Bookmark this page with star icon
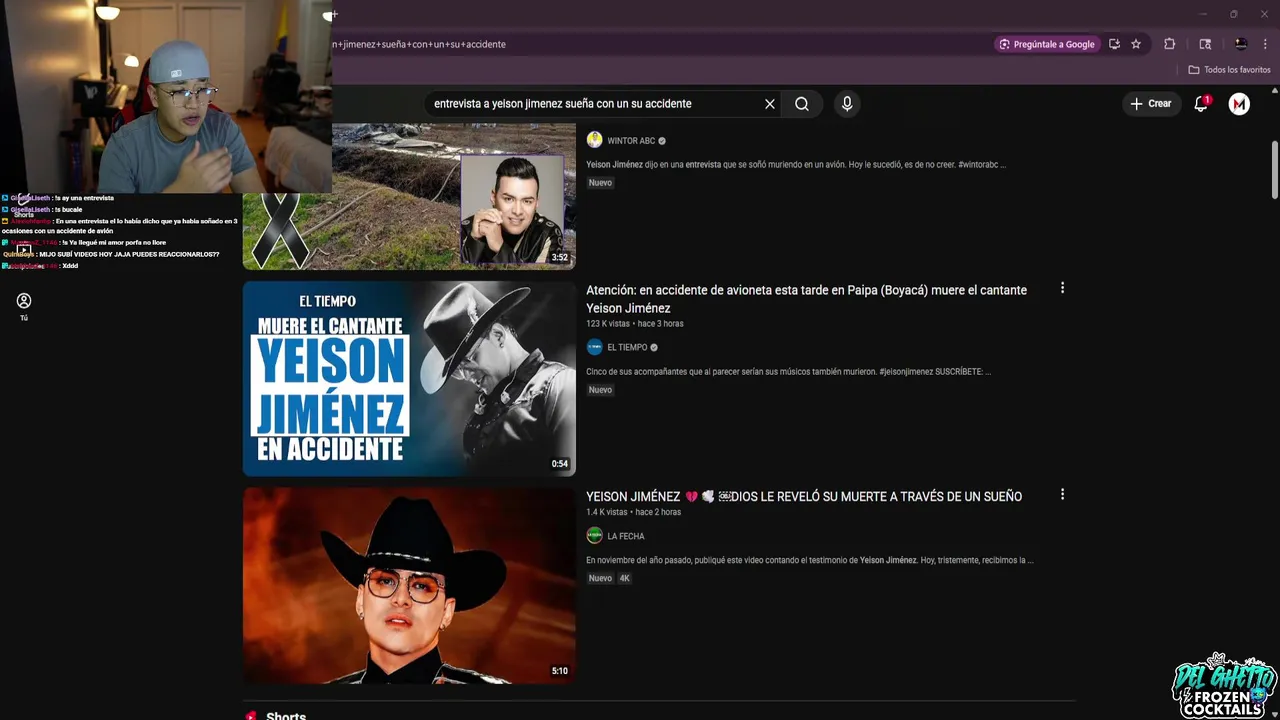Screen dimensions: 1280x720 1136,44
